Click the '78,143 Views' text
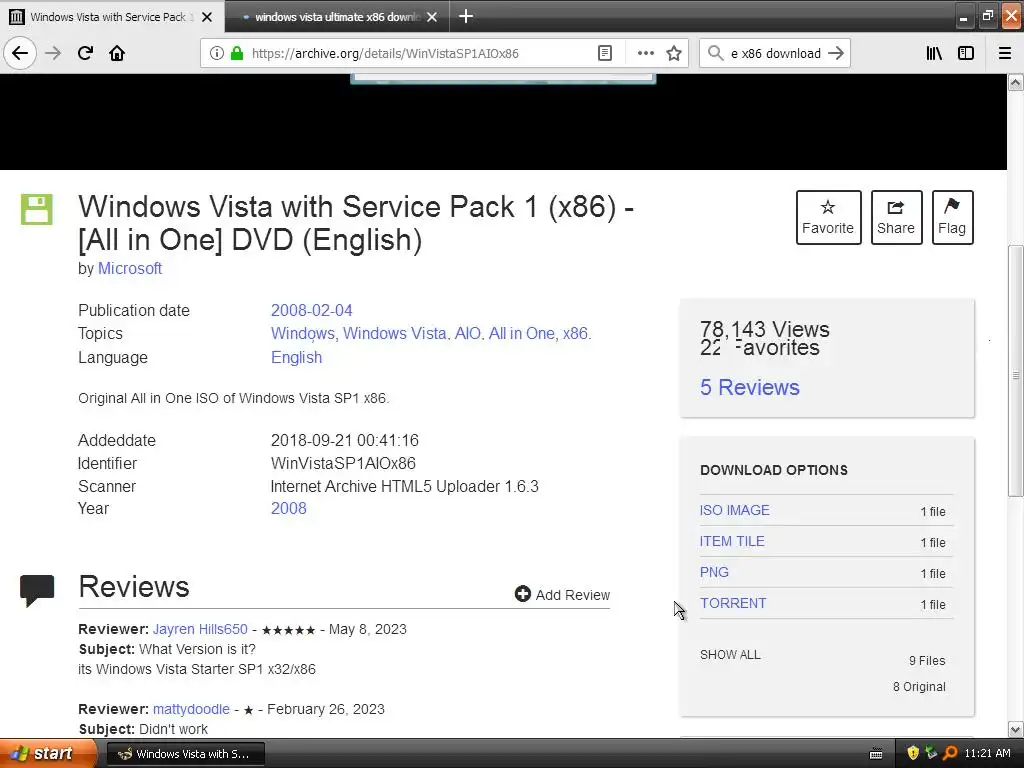The width and height of the screenshot is (1024, 768). coord(765,328)
